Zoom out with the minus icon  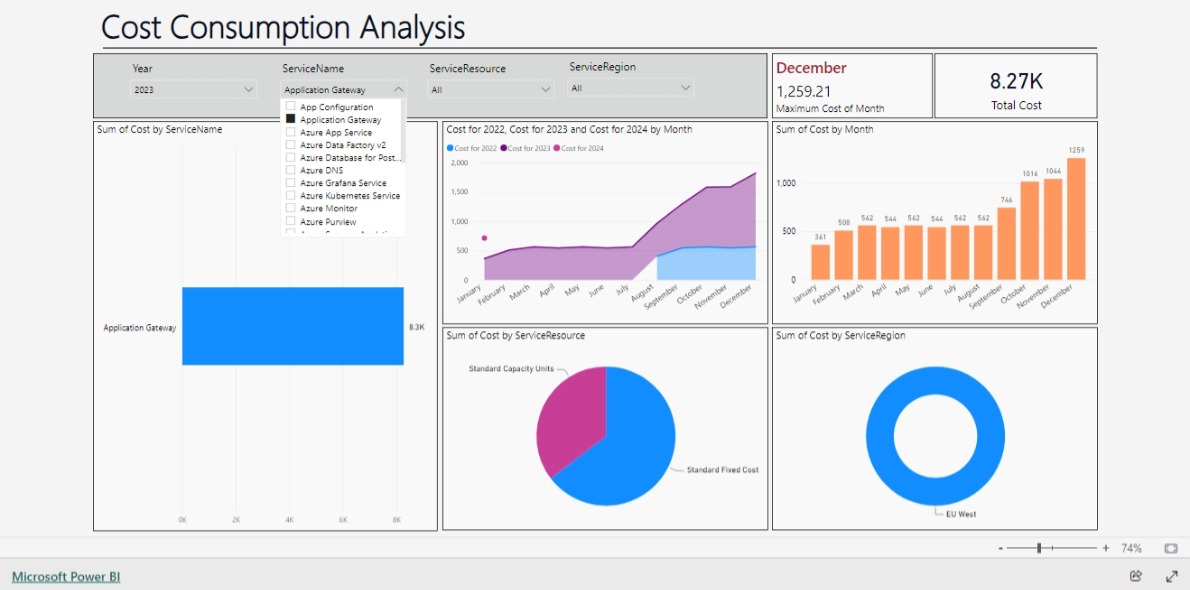tap(1001, 548)
